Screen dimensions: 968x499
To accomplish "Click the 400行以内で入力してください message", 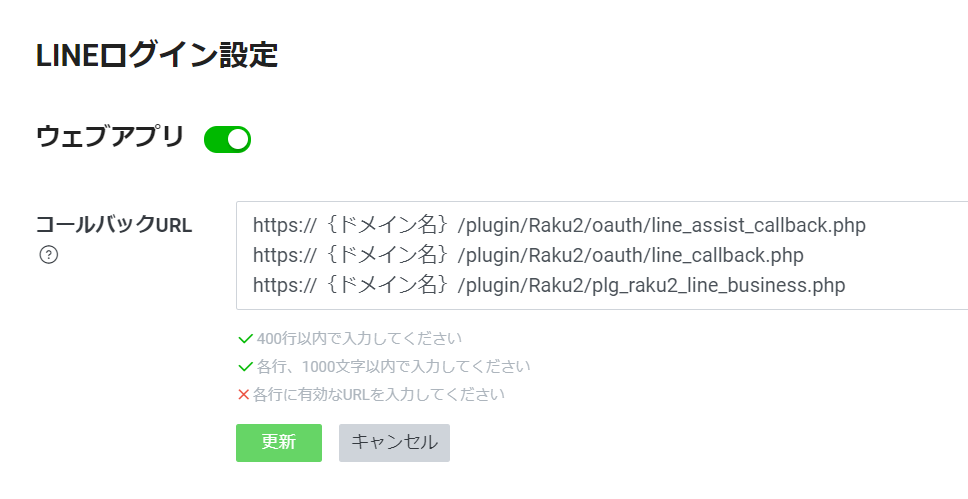I will pyautogui.click(x=359, y=338).
